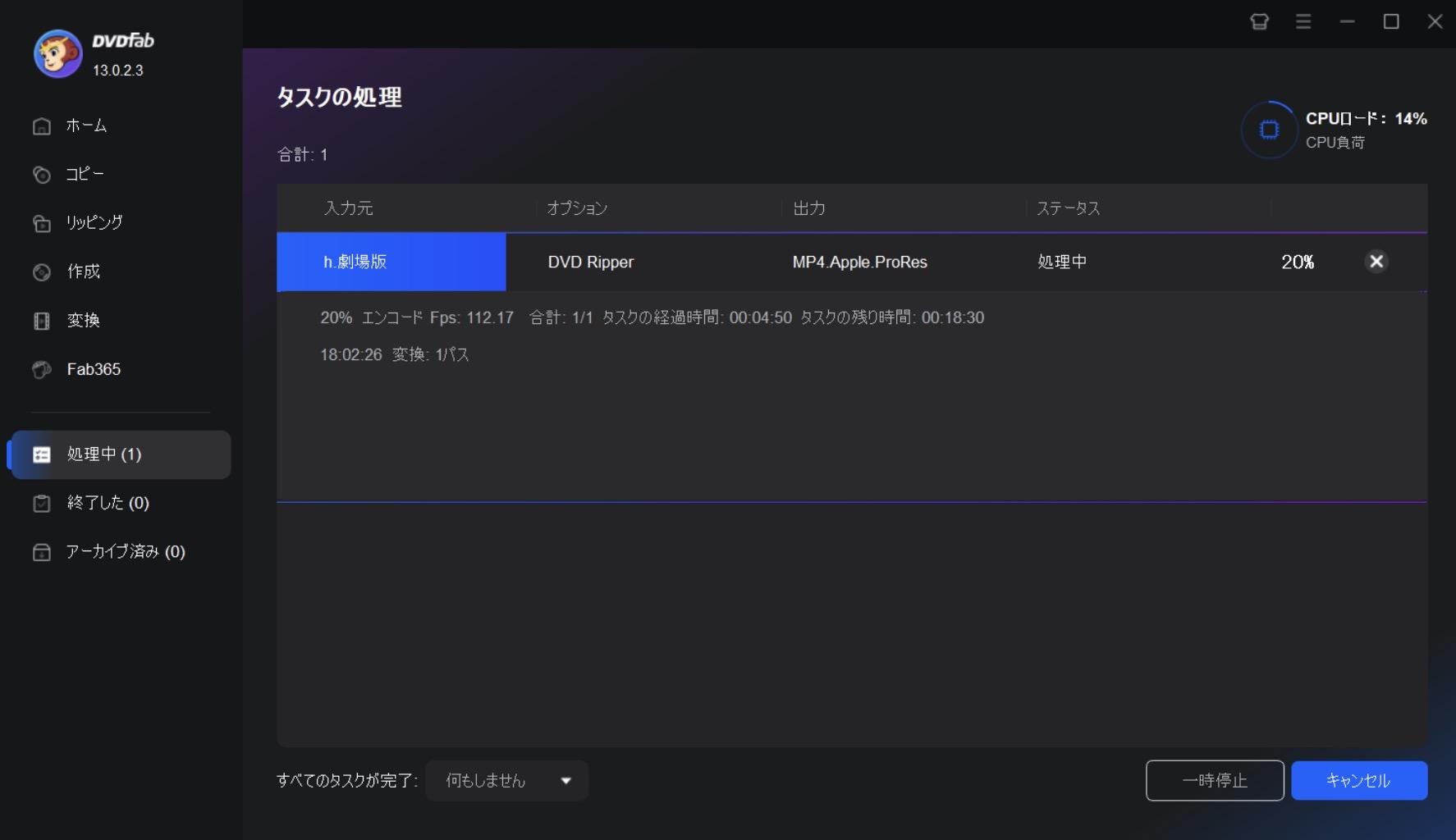Click the オプション column header
This screenshot has height=840, width=1456.
[577, 208]
